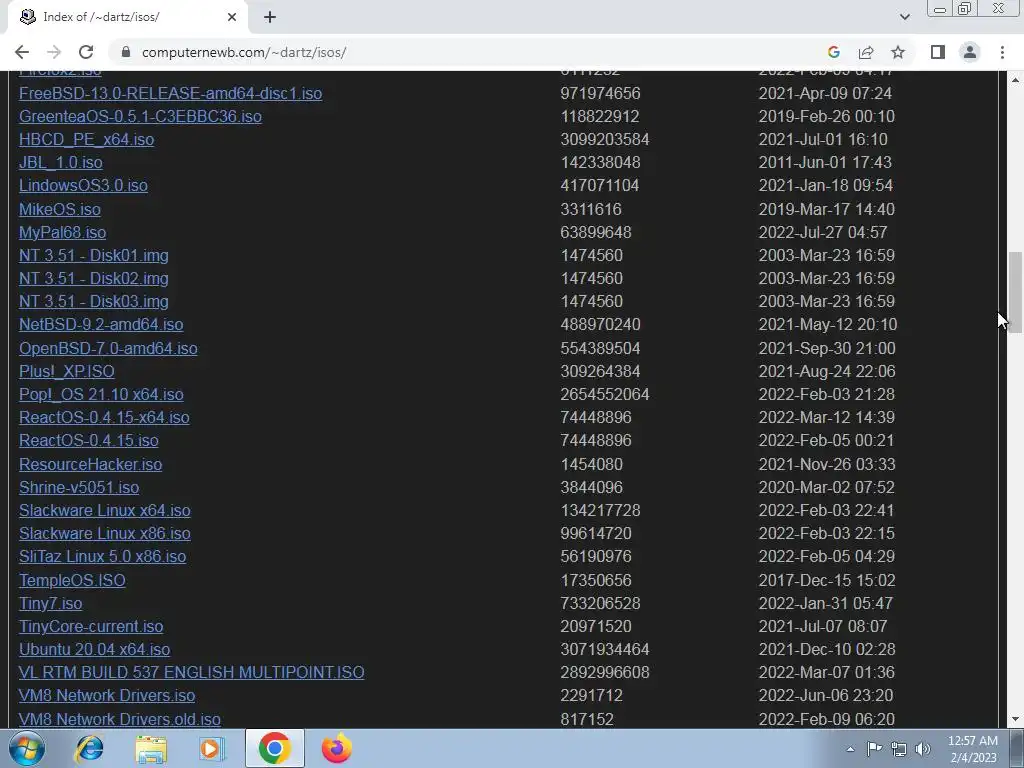
Task: Click VM8 Network Drivers.old.iso link
Action: [x=120, y=719]
